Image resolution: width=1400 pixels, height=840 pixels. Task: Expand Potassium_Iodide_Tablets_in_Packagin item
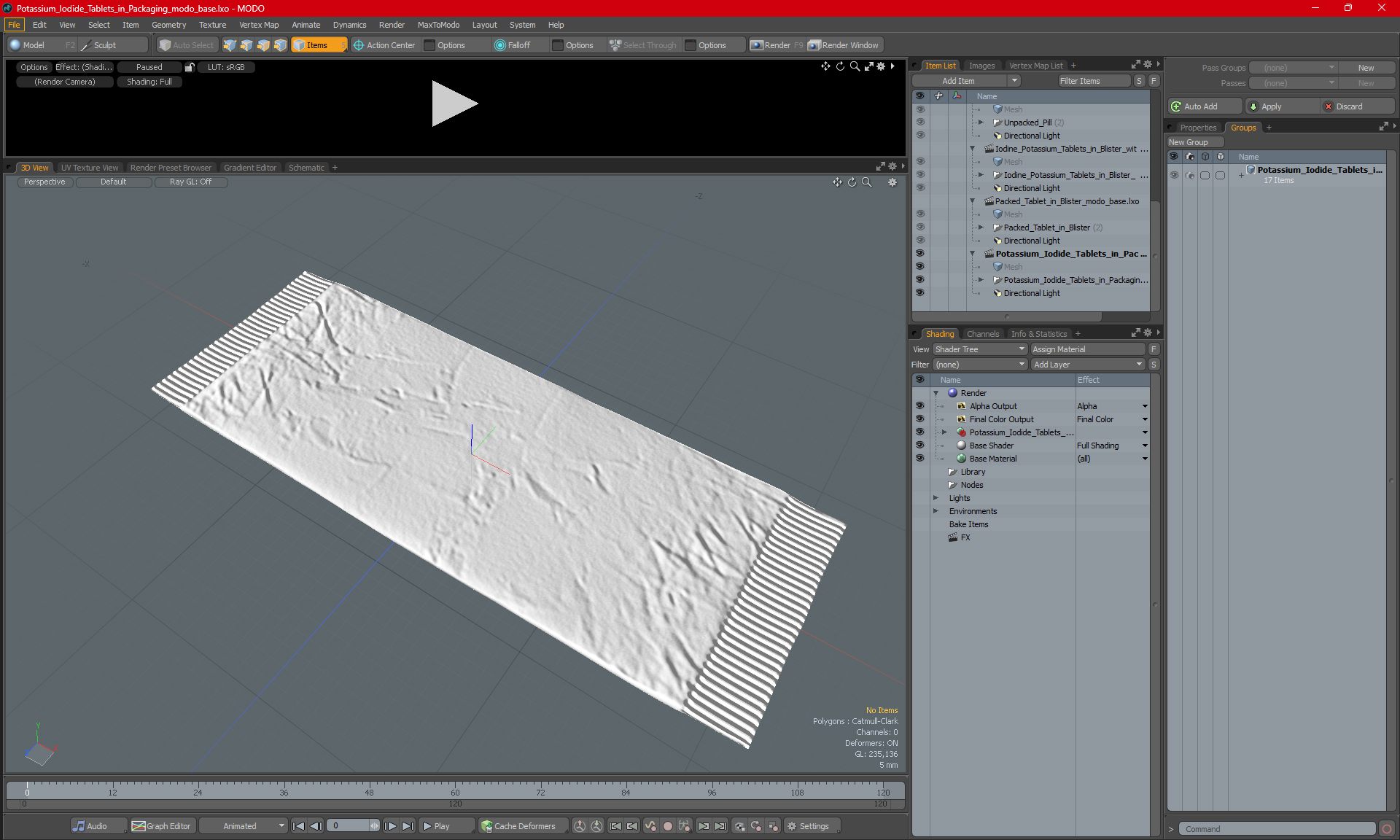click(981, 280)
